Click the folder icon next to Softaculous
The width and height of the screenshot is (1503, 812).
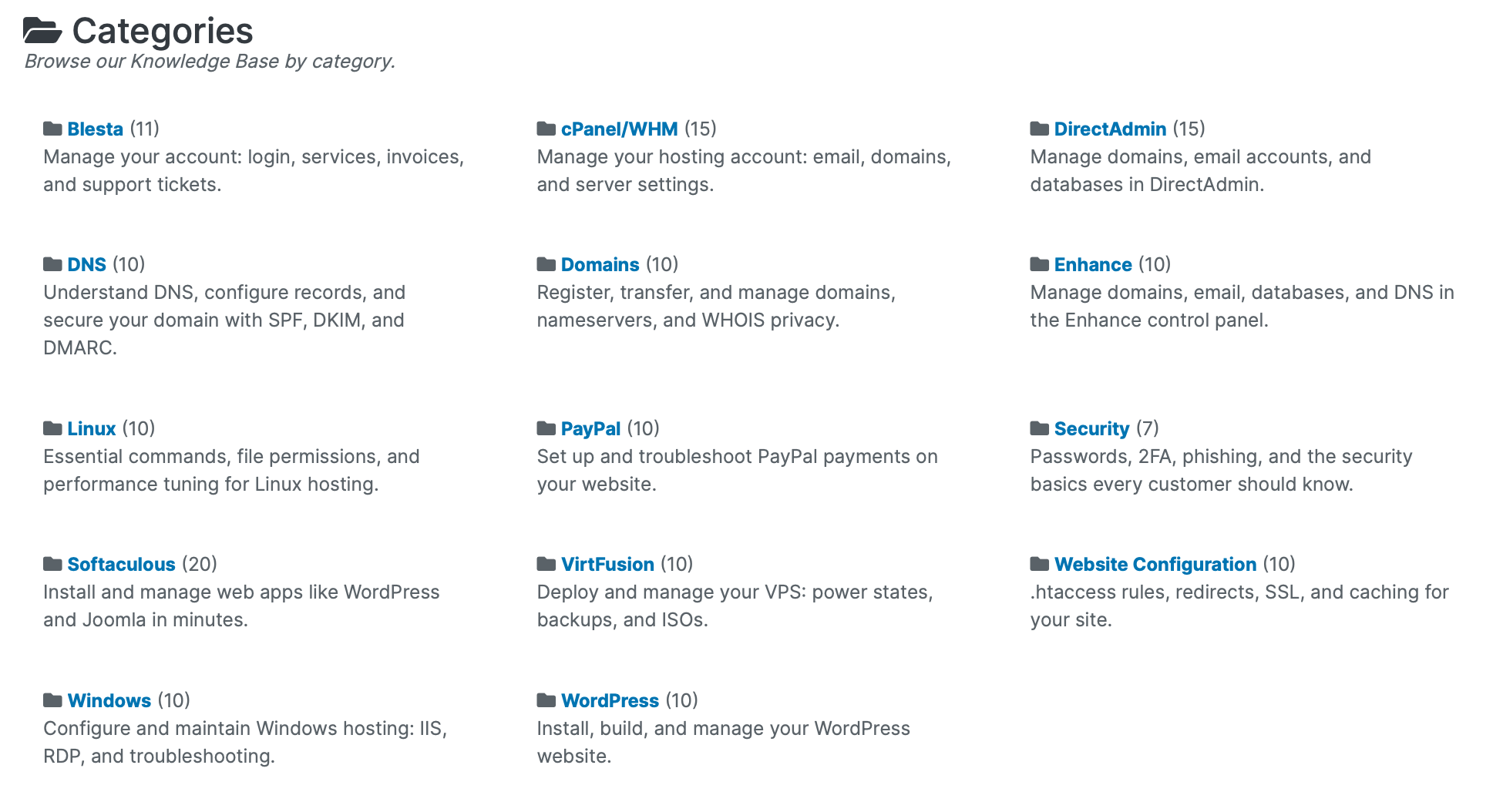point(52,564)
